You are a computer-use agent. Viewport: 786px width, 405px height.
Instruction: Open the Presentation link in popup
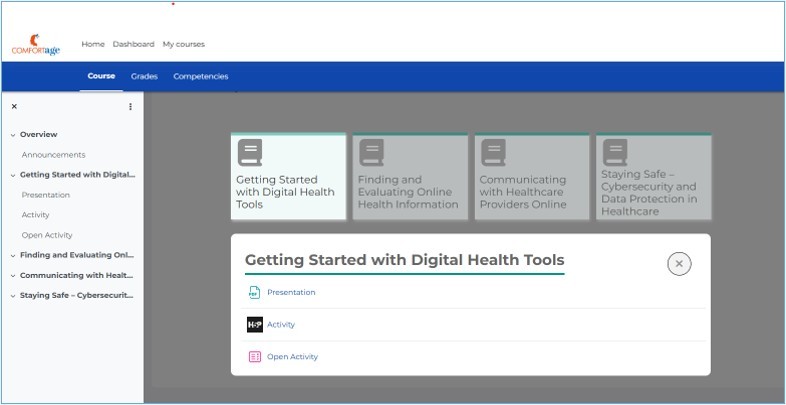291,292
